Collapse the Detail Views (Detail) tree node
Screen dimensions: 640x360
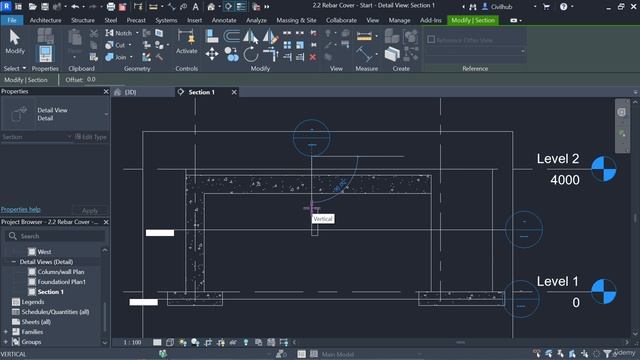(13, 262)
